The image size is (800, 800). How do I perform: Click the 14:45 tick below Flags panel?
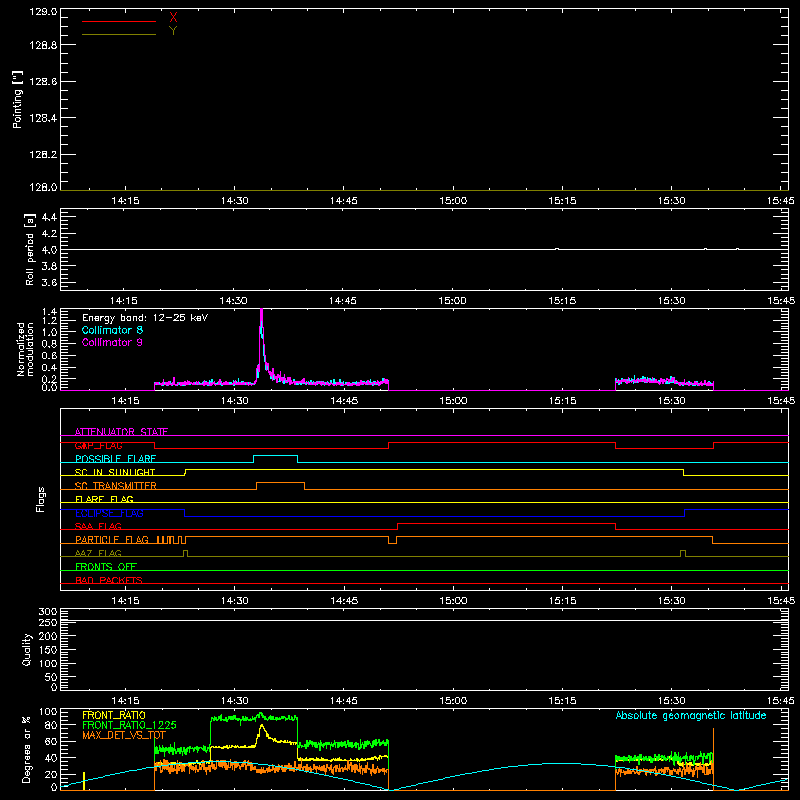[x=344, y=601]
